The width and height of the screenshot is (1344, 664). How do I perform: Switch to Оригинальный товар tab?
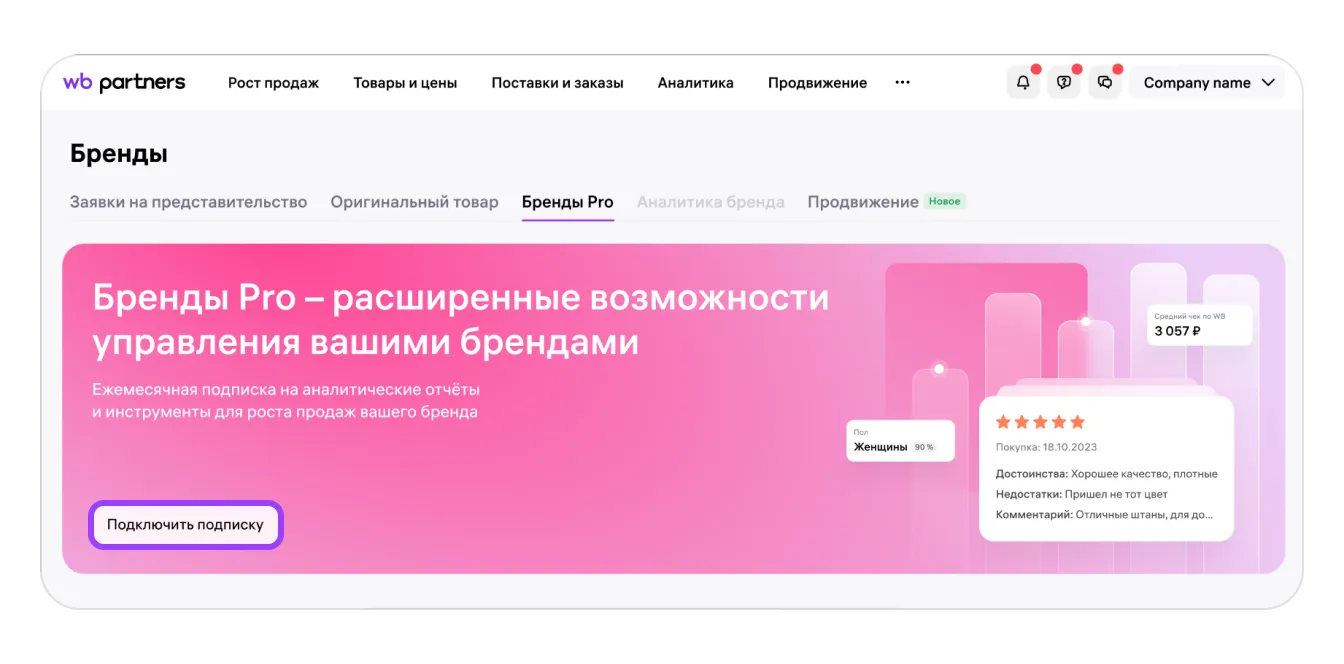pyautogui.click(x=414, y=202)
